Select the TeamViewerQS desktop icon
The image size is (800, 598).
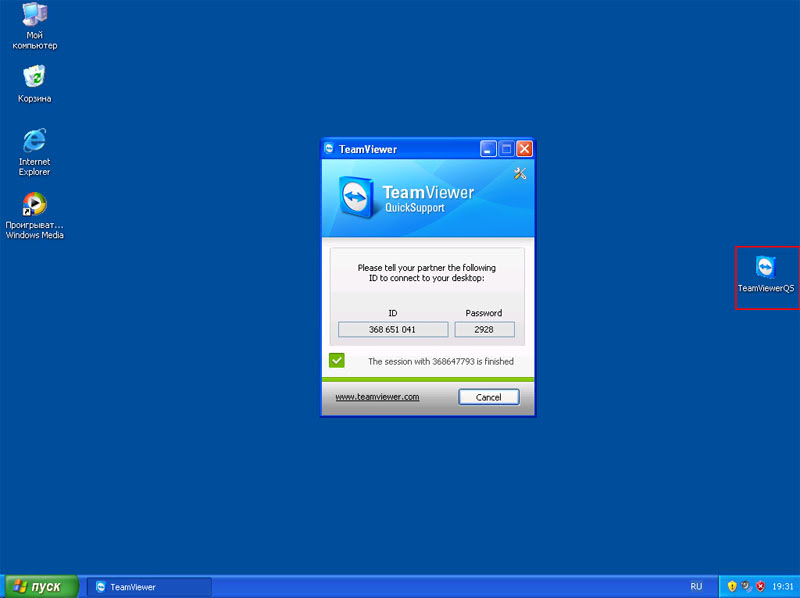[766, 275]
